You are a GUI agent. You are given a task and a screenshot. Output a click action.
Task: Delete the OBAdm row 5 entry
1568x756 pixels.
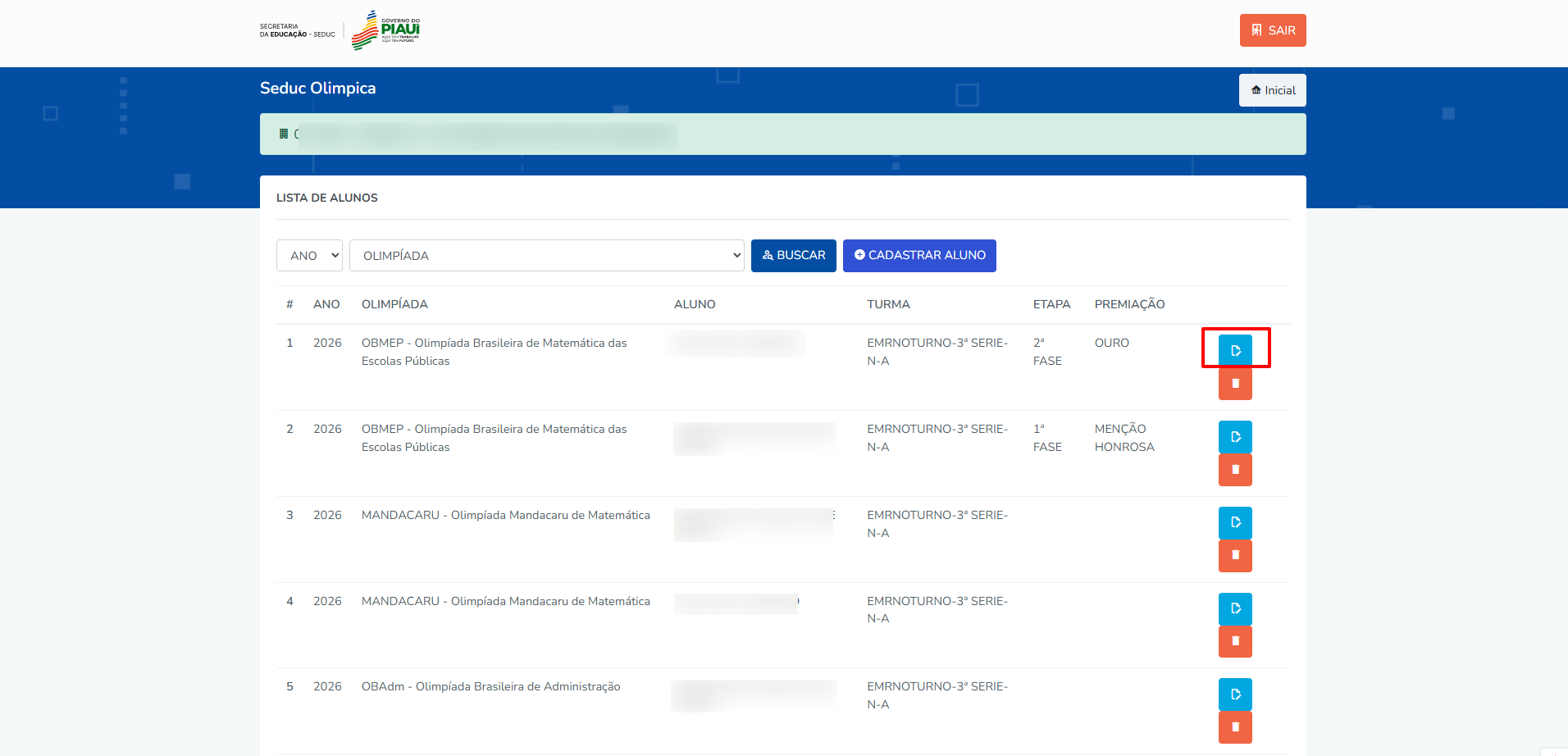point(1235,727)
